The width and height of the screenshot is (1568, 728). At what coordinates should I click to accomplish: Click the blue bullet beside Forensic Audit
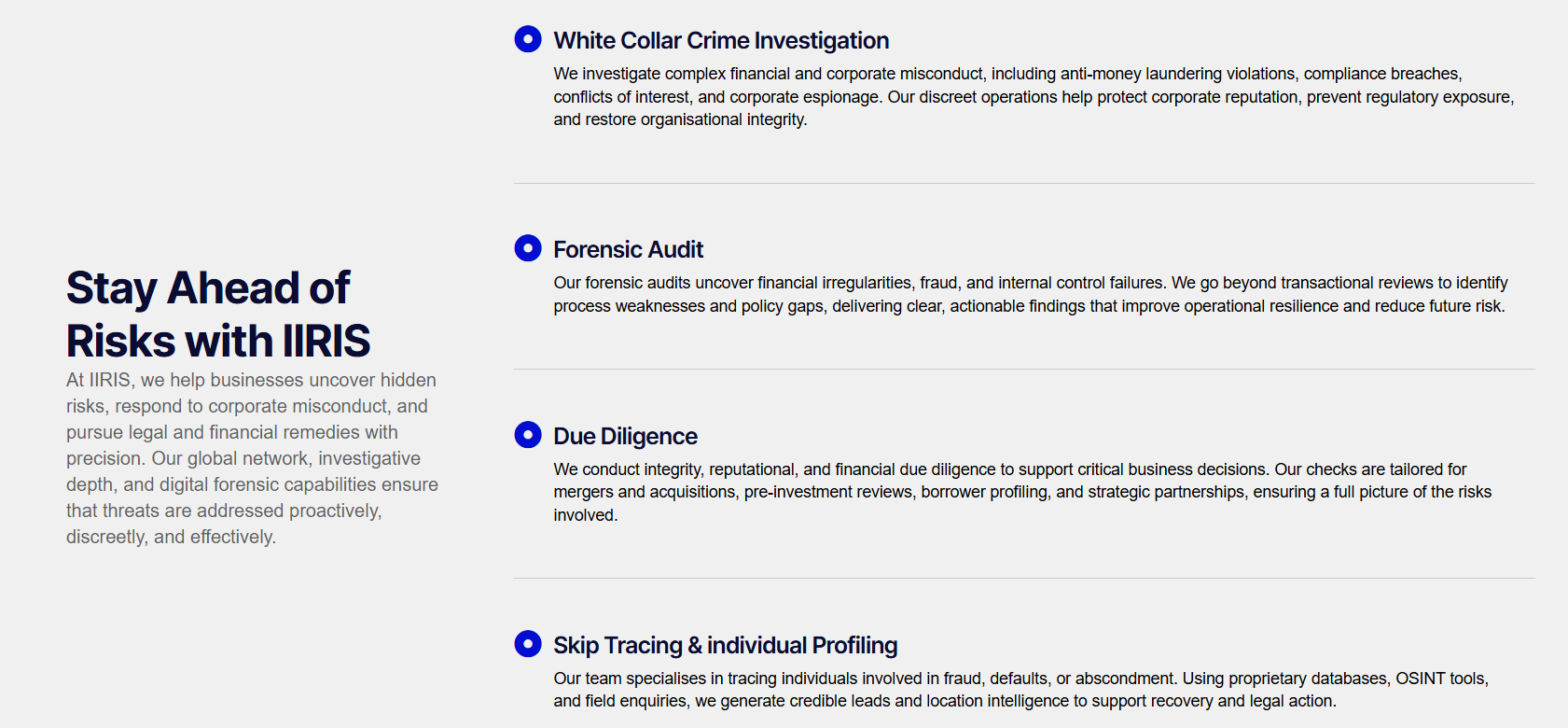528,248
